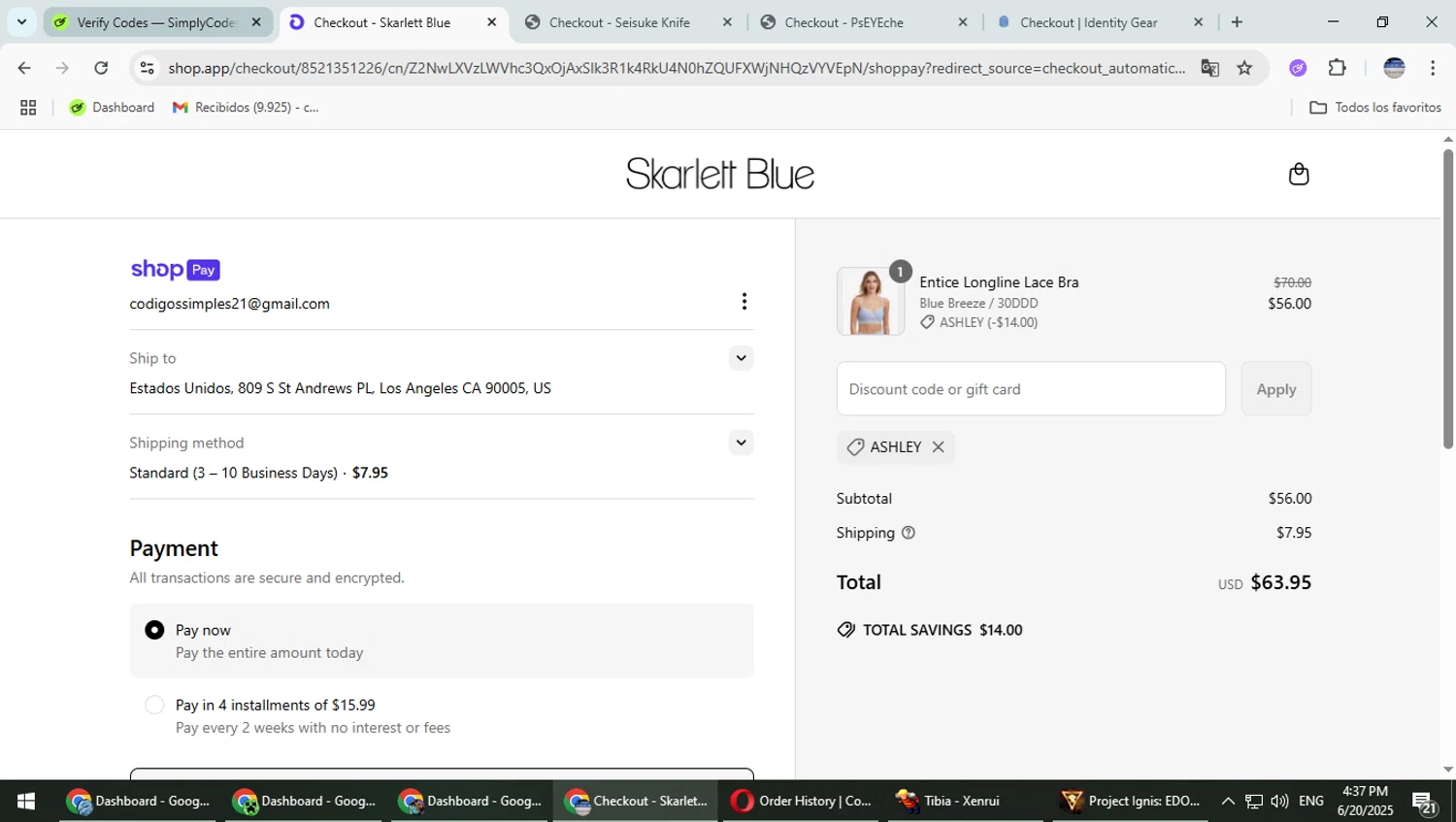Image resolution: width=1456 pixels, height=822 pixels.
Task: Apply the discount code
Action: pos(1276,389)
